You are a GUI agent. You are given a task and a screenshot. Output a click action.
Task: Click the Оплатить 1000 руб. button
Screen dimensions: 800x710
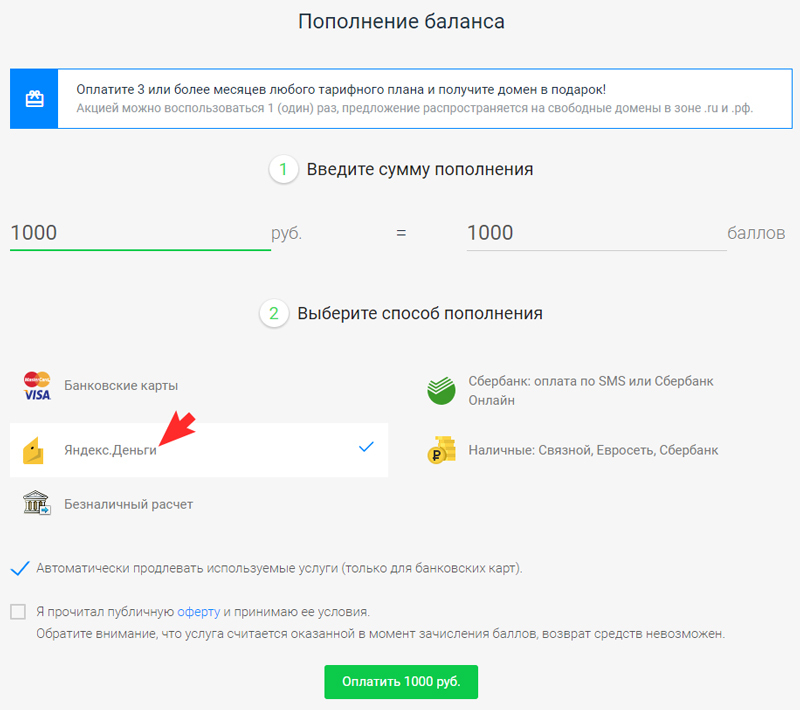pos(401,682)
